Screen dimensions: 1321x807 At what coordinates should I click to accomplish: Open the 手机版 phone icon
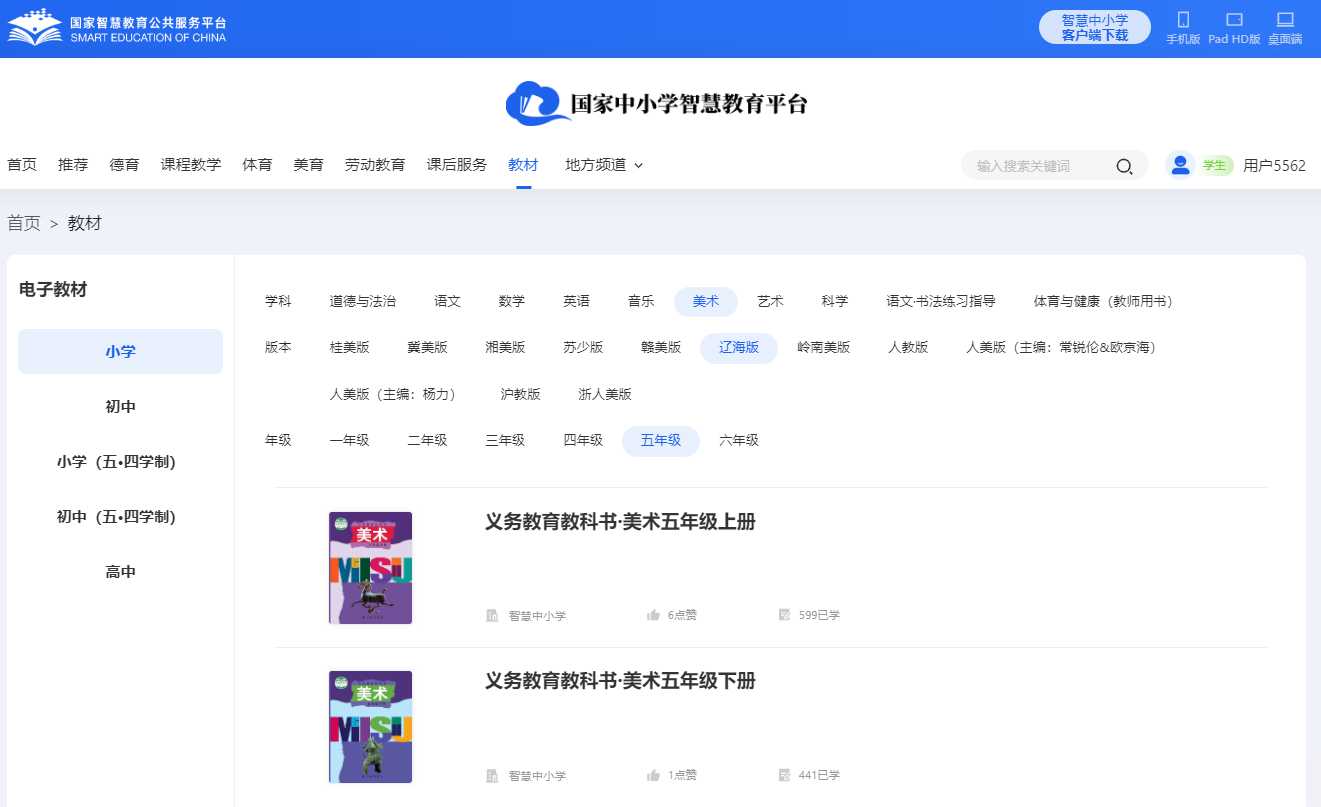coord(1183,20)
